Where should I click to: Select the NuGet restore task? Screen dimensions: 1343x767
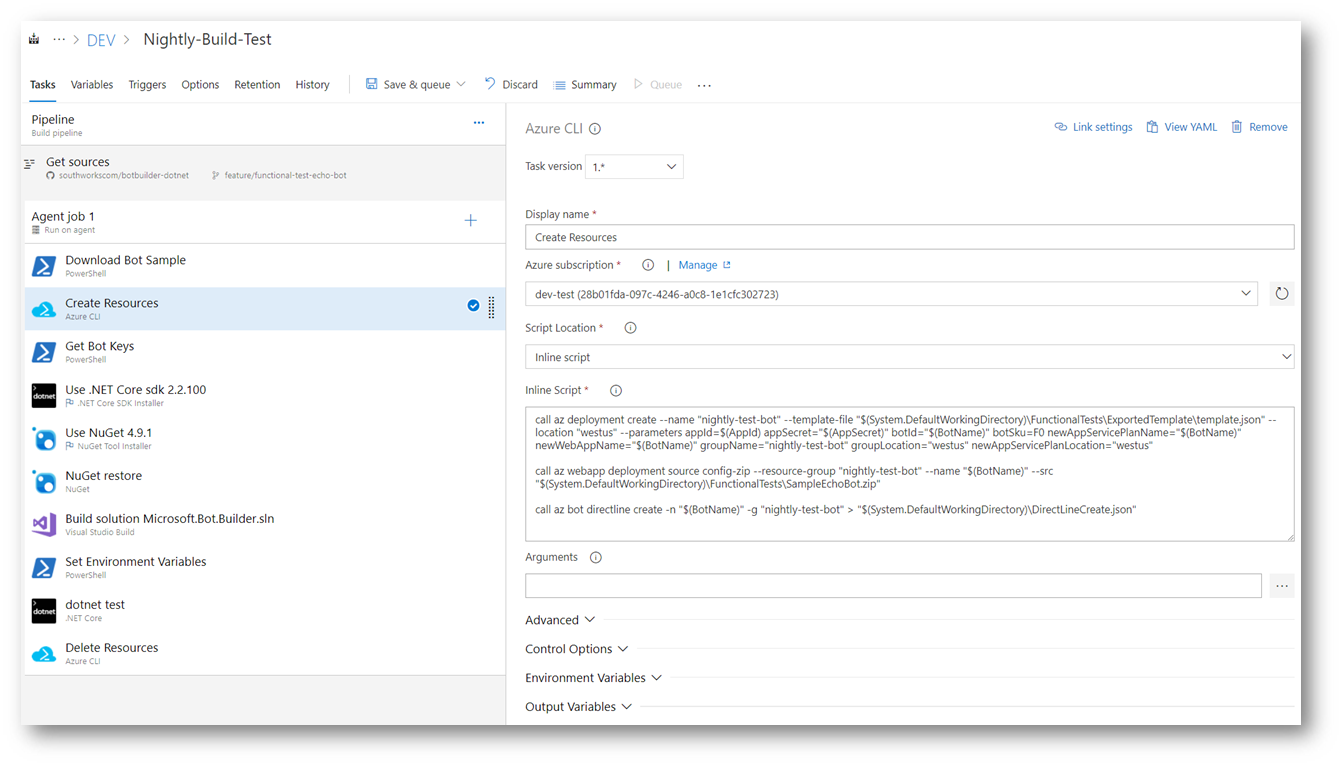coord(265,482)
